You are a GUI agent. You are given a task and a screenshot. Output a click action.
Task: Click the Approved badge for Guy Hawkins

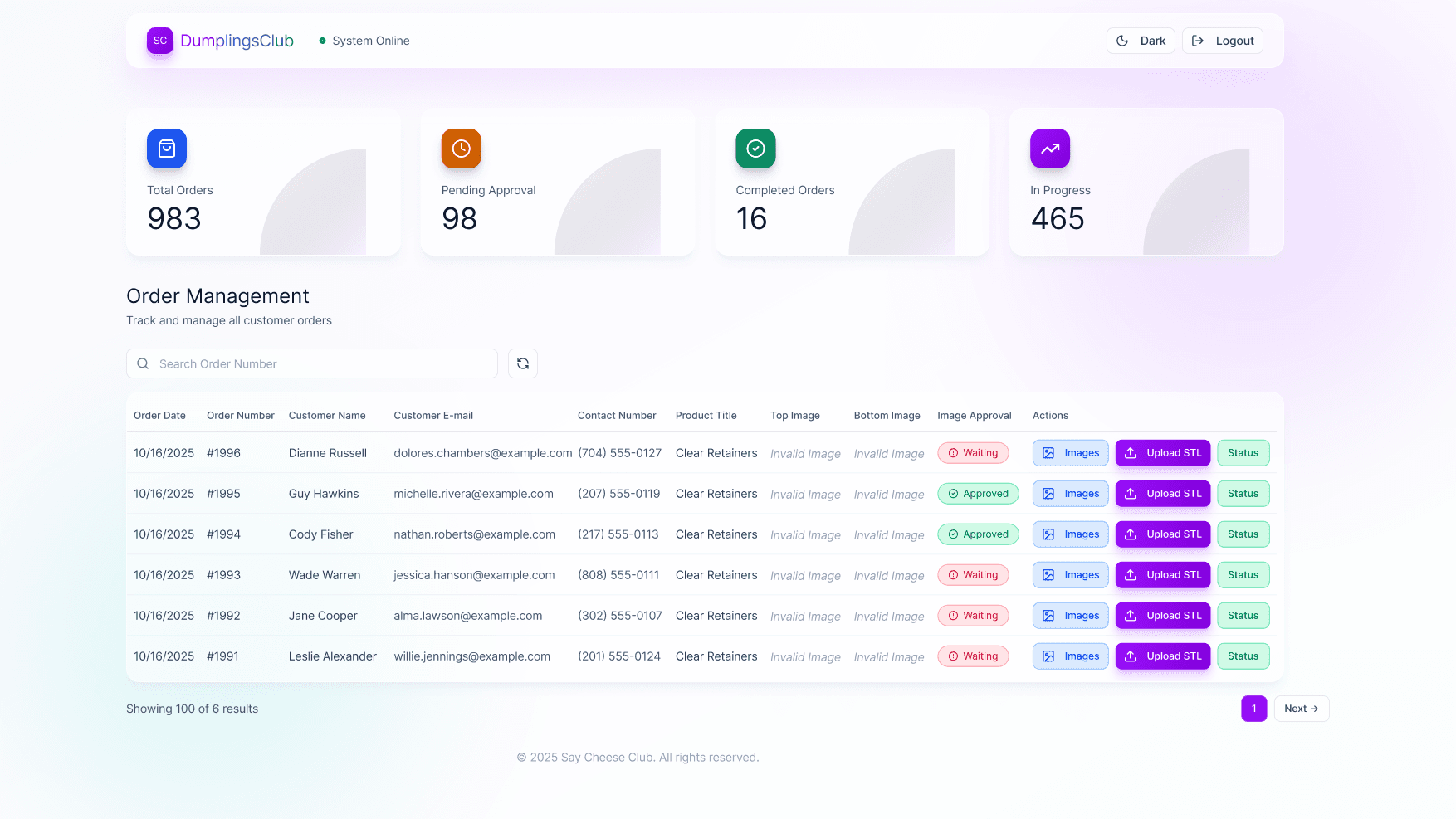pos(978,493)
